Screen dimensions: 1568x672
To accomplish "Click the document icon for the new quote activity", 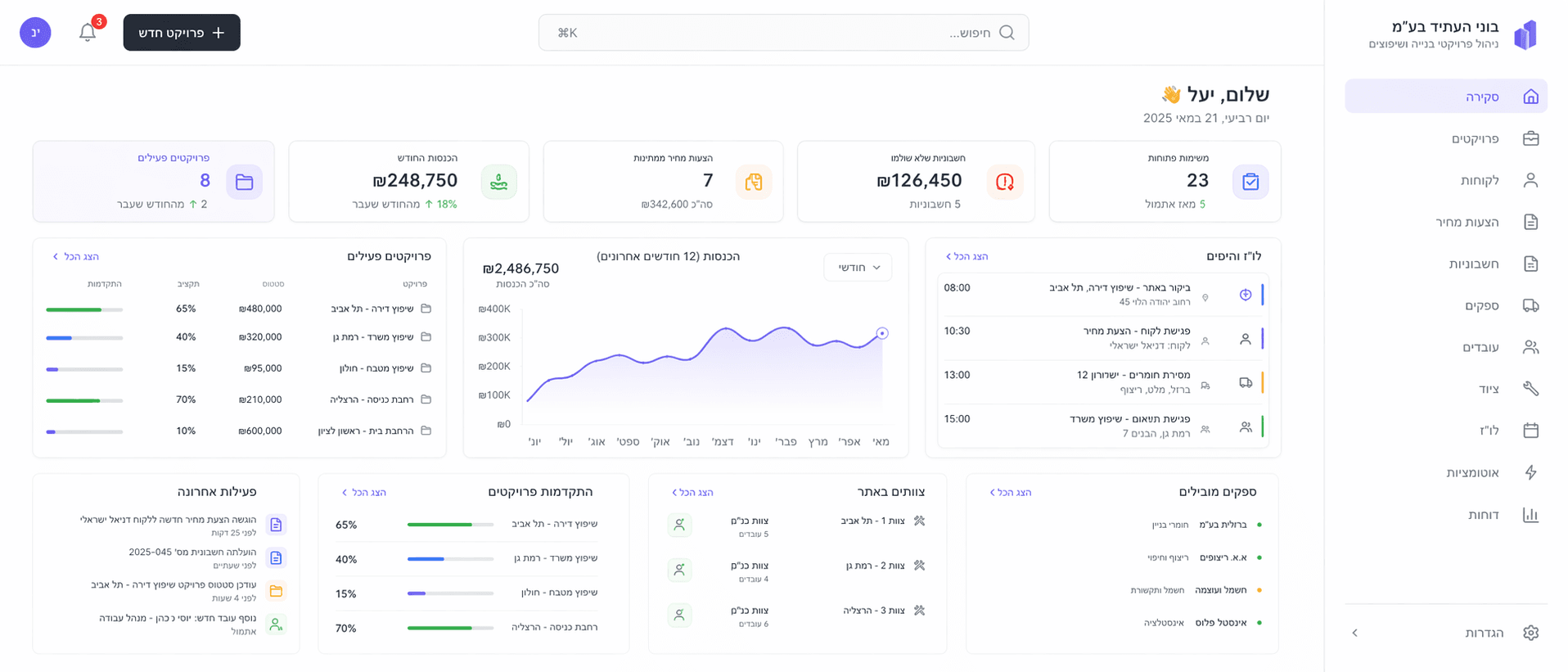I will [276, 525].
